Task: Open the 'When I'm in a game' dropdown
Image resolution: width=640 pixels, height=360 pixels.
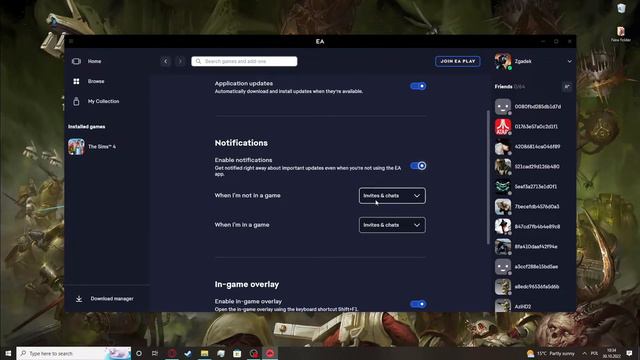Action: [x=392, y=225]
